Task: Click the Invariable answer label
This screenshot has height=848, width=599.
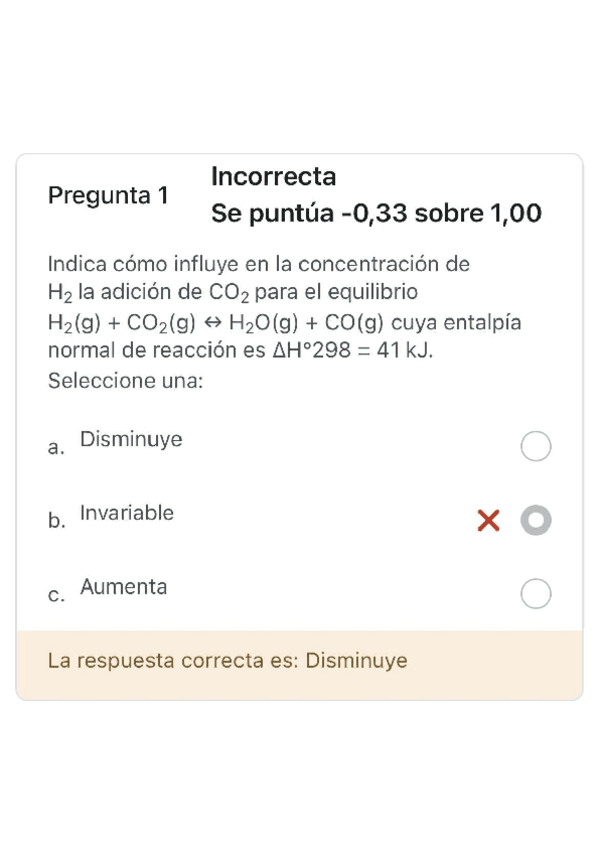Action: pyautogui.click(x=126, y=512)
